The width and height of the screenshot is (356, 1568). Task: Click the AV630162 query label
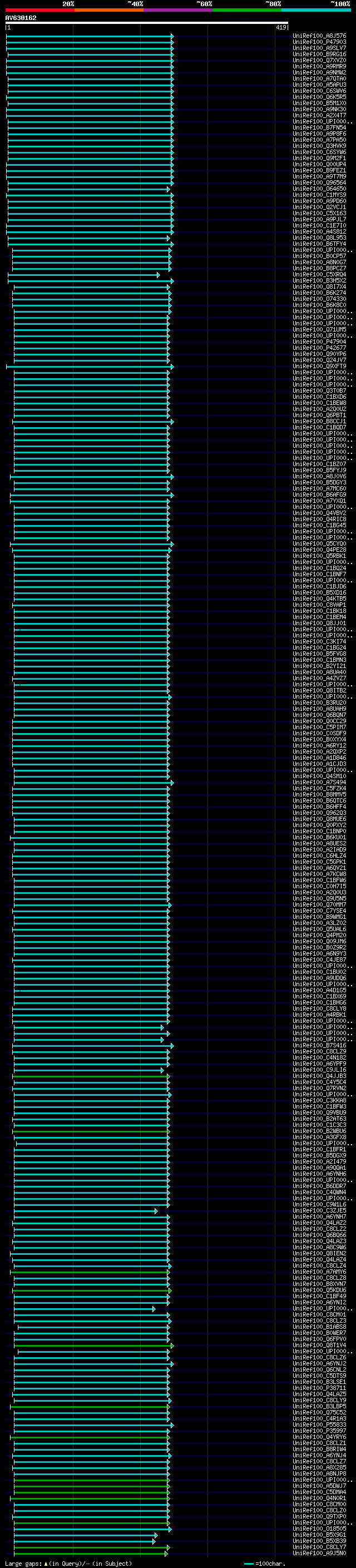point(21,18)
